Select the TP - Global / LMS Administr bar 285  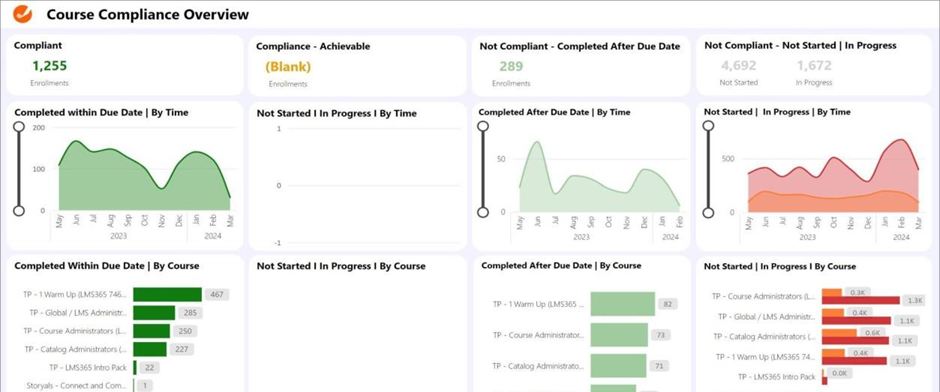coord(154,313)
